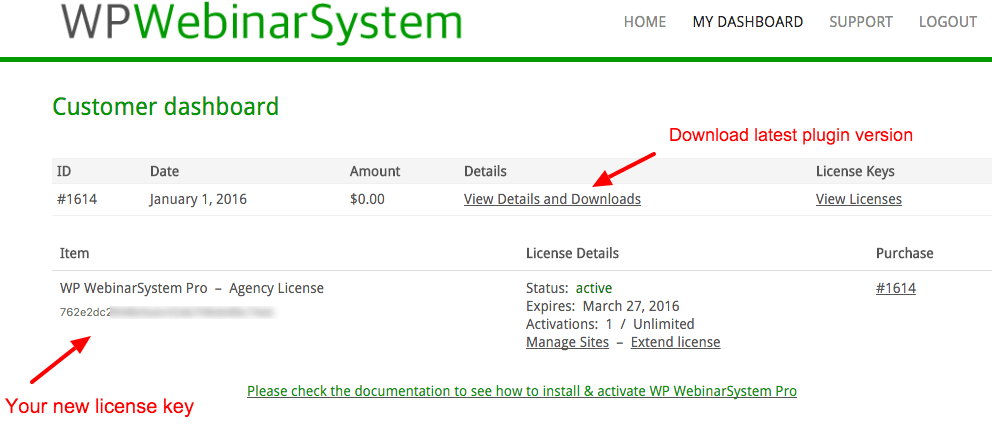Open the install and activate documentation link
Image resolution: width=992 pixels, height=431 pixels.
pyautogui.click(x=521, y=391)
